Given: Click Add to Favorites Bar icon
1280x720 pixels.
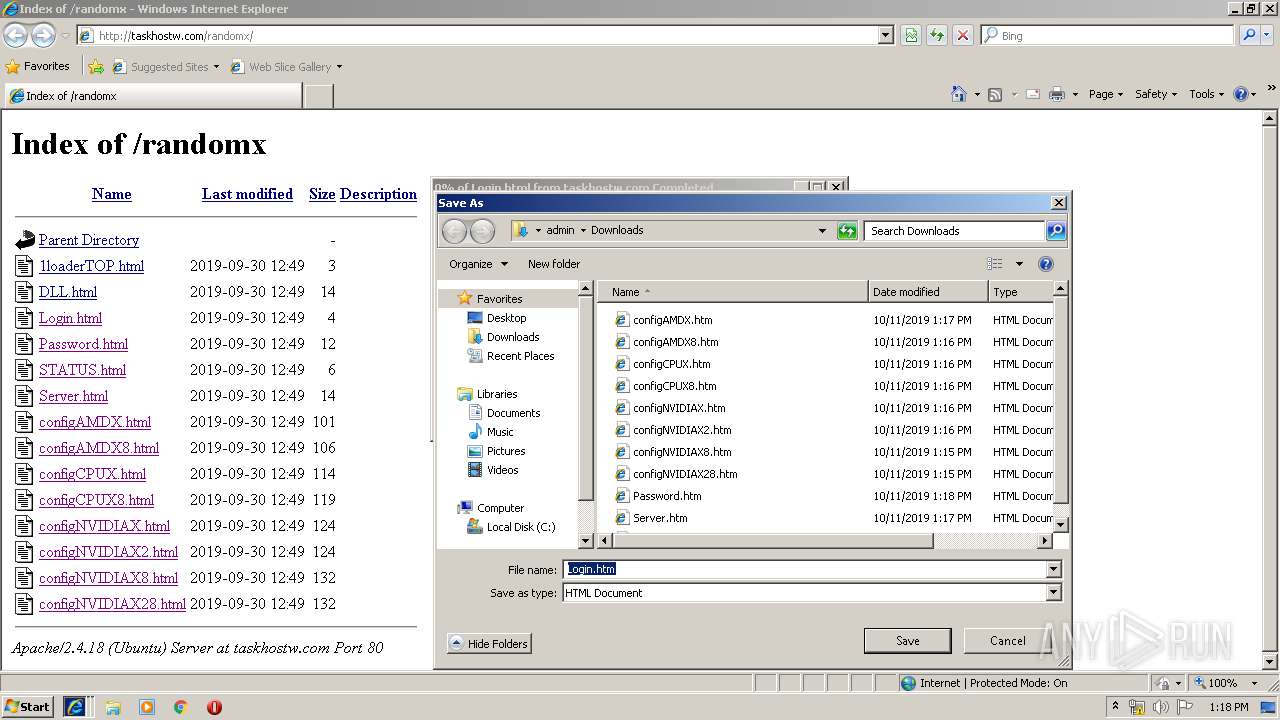Looking at the screenshot, I should click(96, 67).
